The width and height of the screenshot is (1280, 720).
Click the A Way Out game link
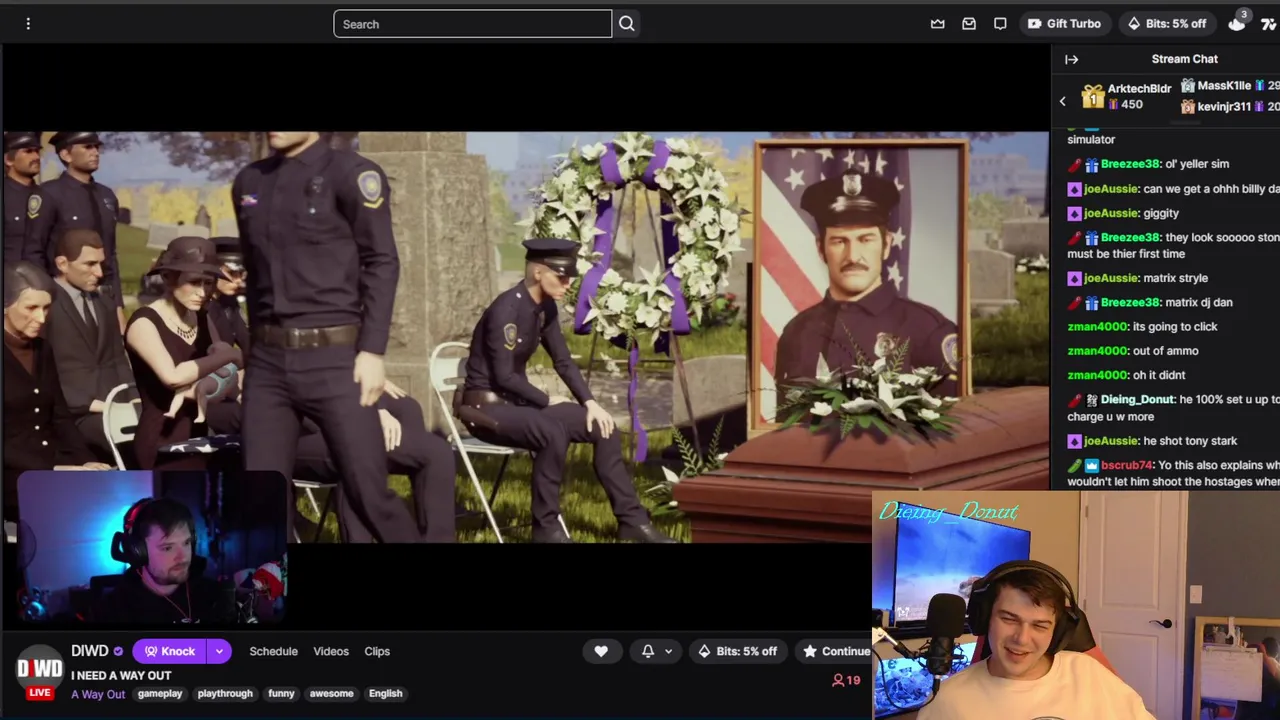point(98,694)
